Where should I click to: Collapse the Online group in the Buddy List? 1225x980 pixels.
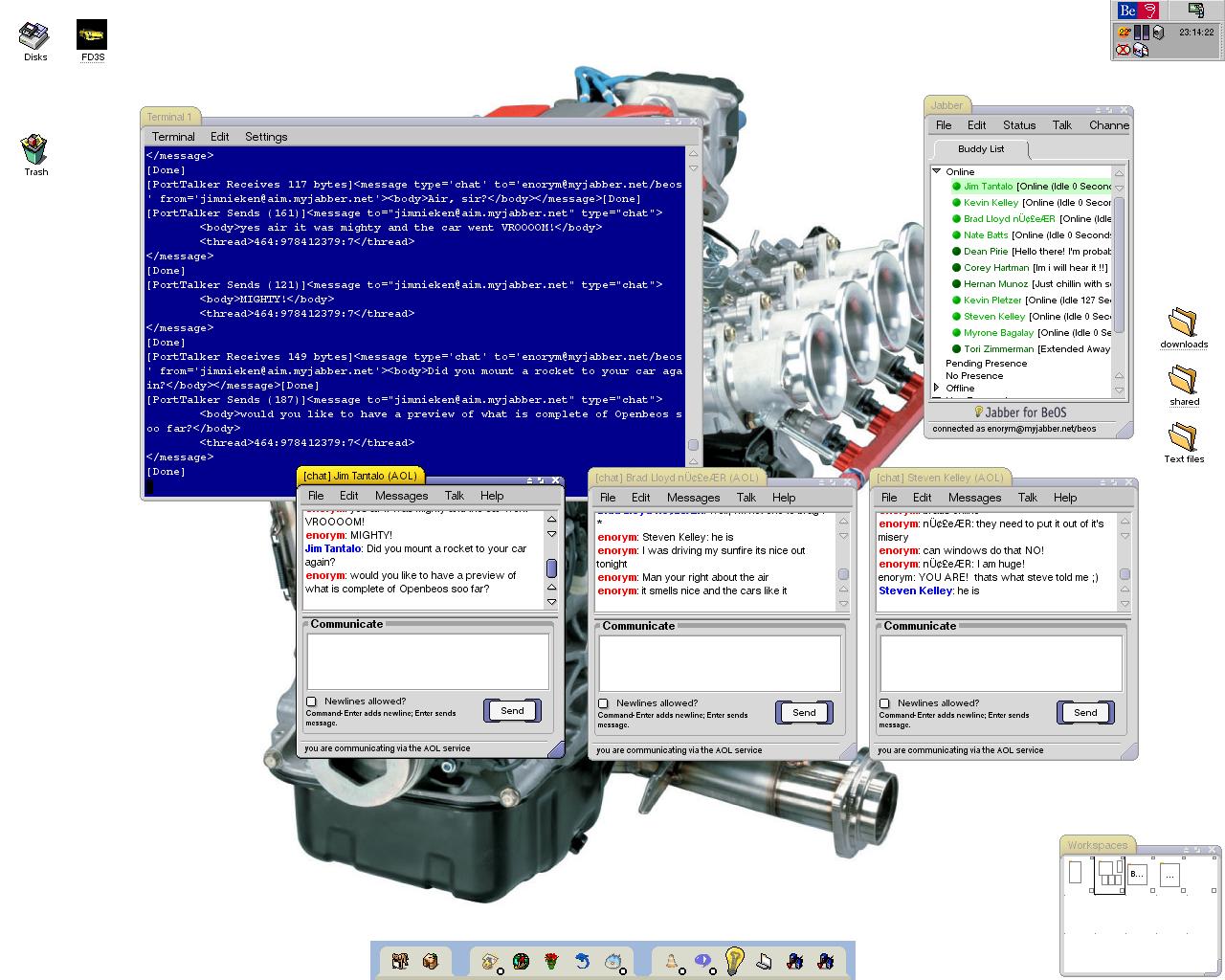point(937,171)
